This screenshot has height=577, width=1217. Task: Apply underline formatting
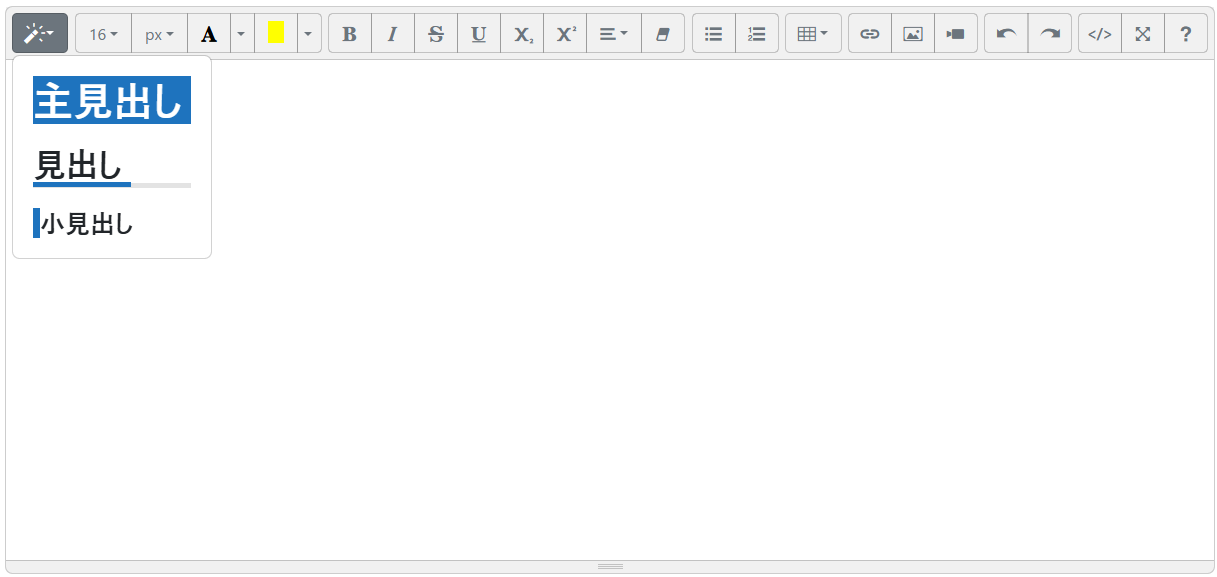coord(479,34)
